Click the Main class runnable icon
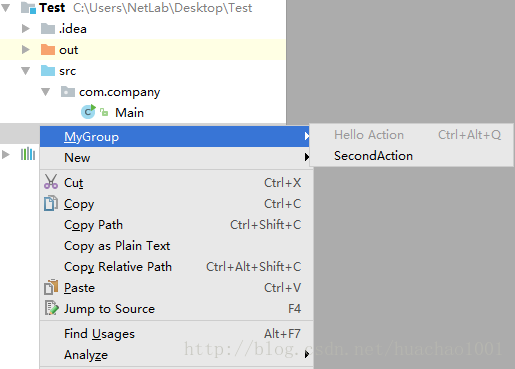The height and width of the screenshot is (369, 515). point(88,112)
